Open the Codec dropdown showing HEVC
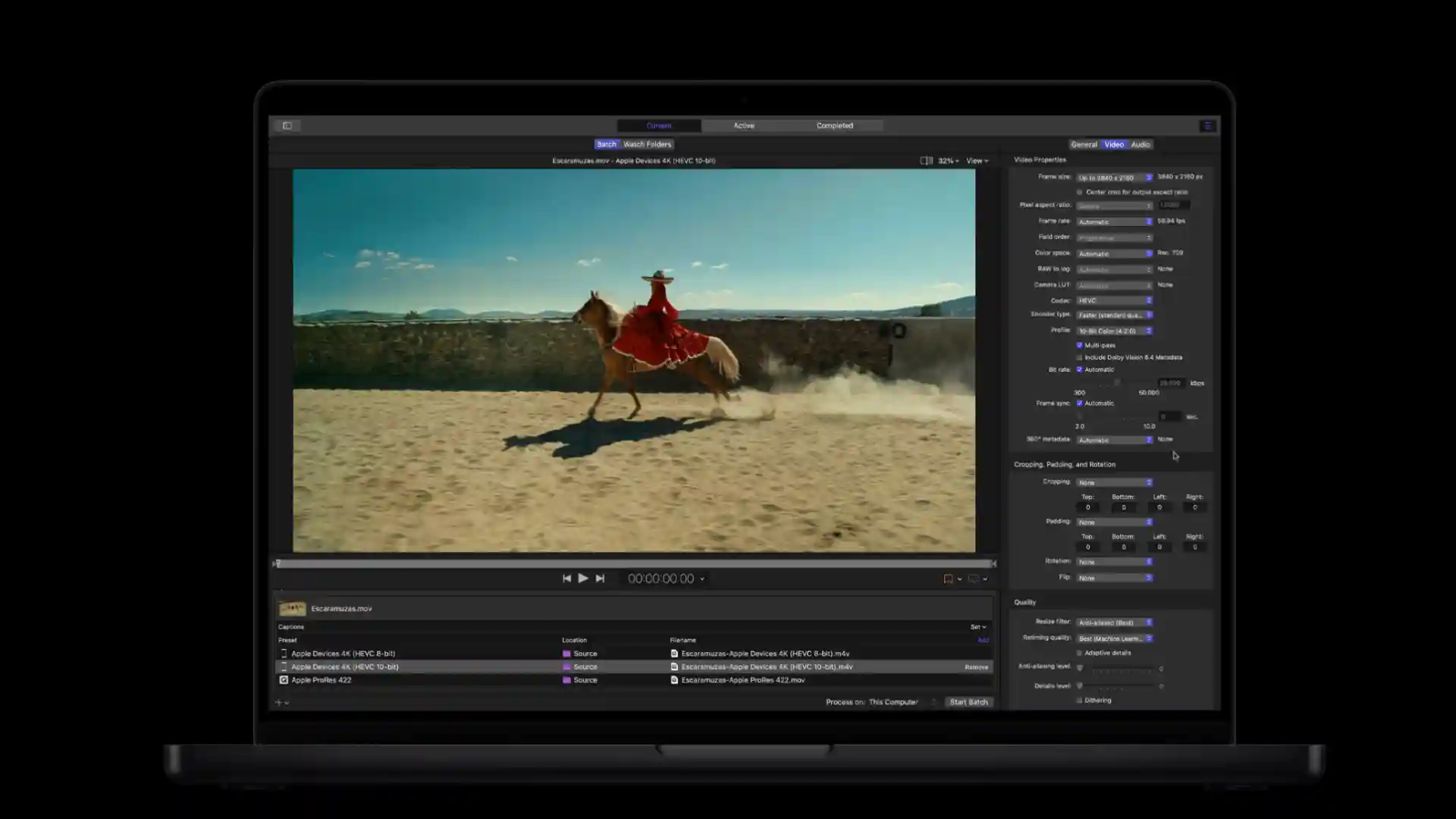Viewport: 1456px width, 819px height. (x=1113, y=300)
